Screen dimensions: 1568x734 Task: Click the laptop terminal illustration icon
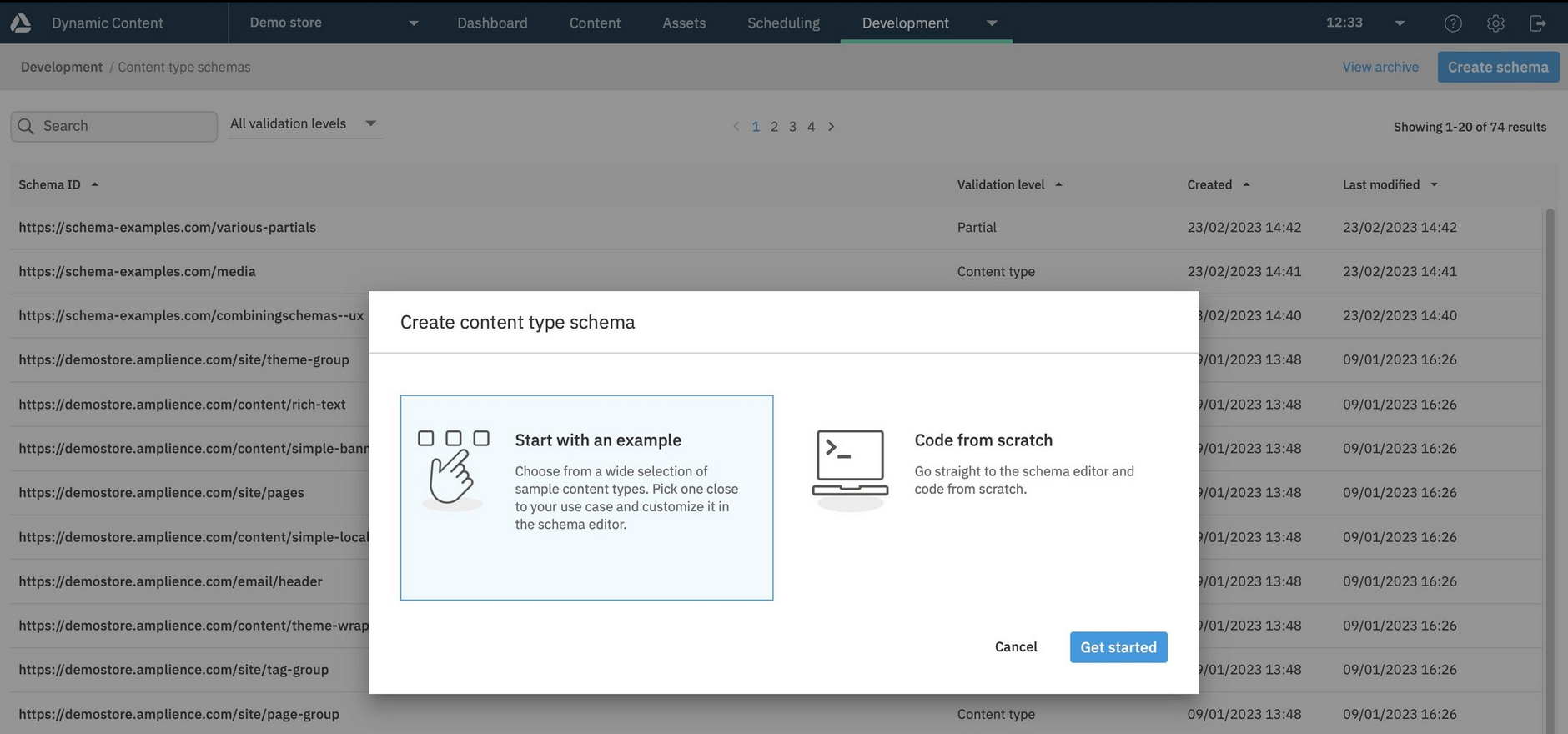[850, 469]
